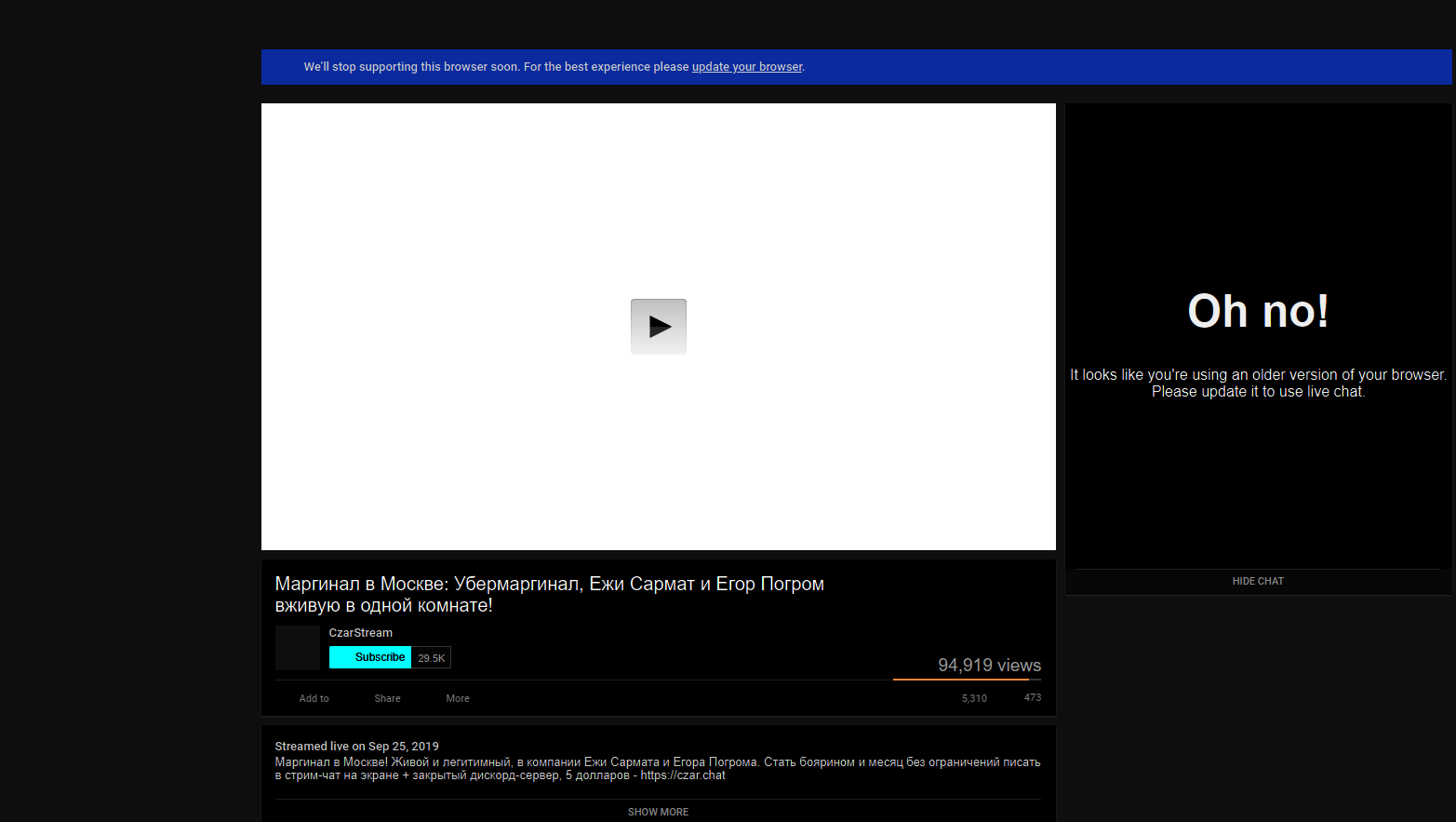Viewport: 1456px width, 822px height.
Task: Dislike the video showing 473 dislikes
Action: [x=1033, y=697]
